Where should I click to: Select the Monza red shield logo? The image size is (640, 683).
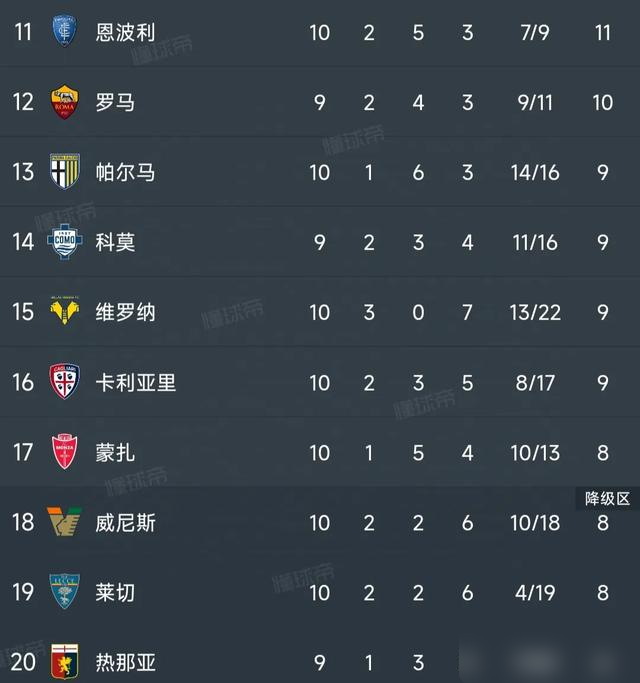tap(66, 452)
